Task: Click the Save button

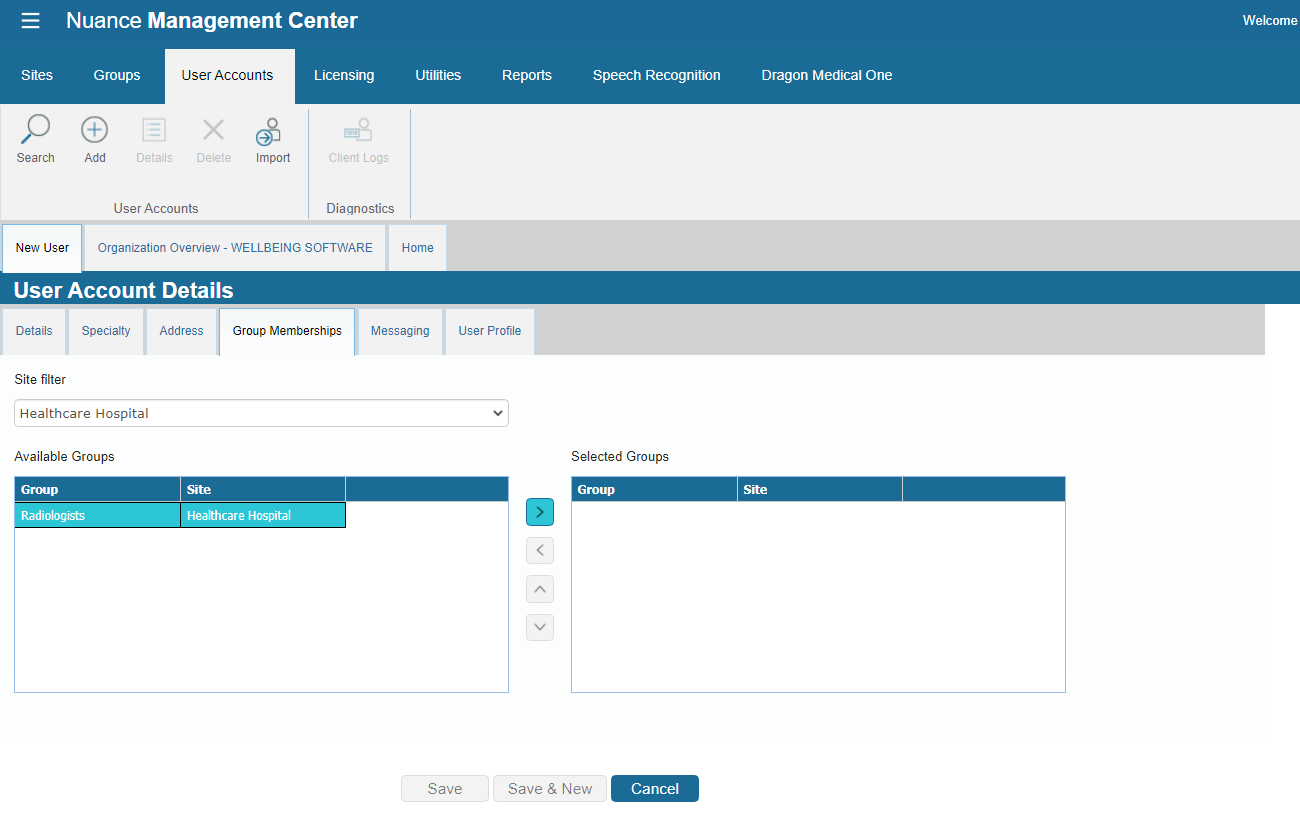Action: (x=445, y=789)
